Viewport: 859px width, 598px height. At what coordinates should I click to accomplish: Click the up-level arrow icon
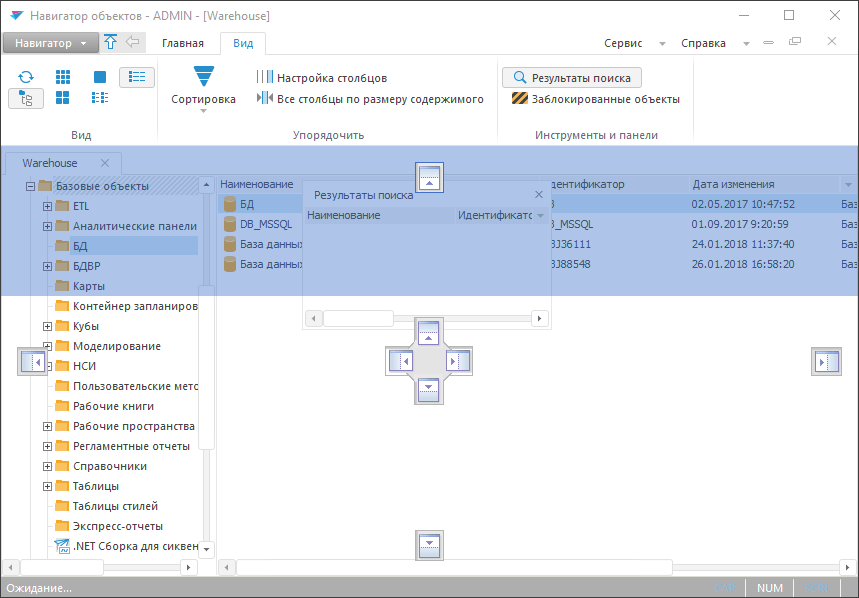pyautogui.click(x=110, y=42)
